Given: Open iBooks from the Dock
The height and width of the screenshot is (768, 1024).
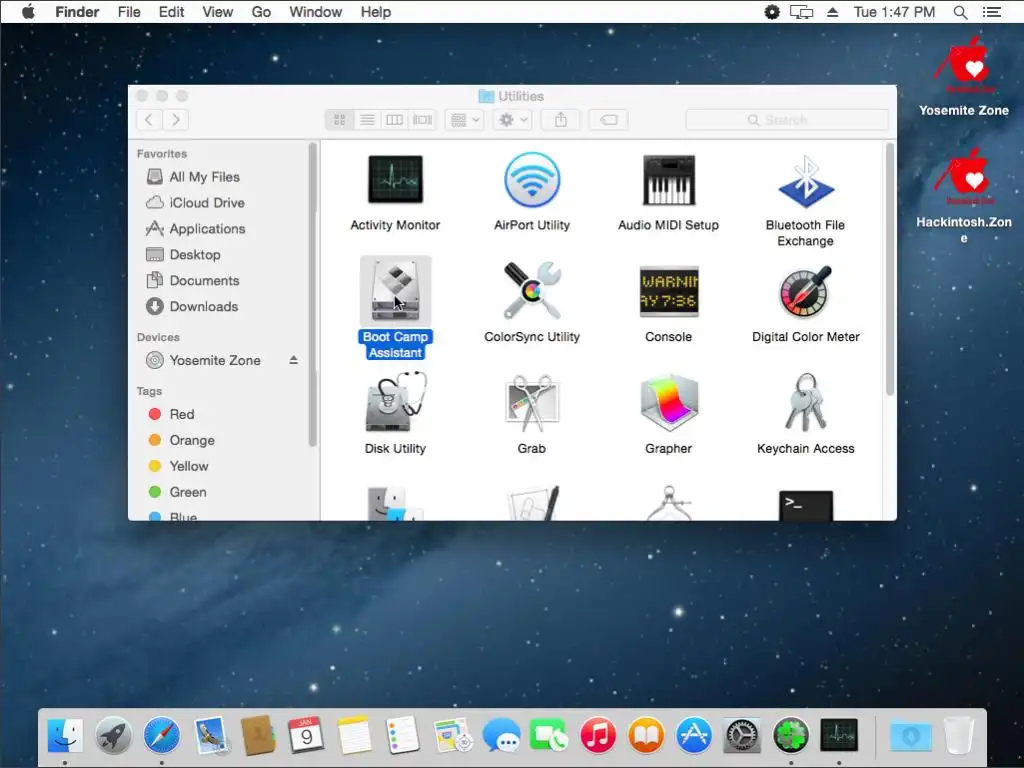Looking at the screenshot, I should coord(646,735).
